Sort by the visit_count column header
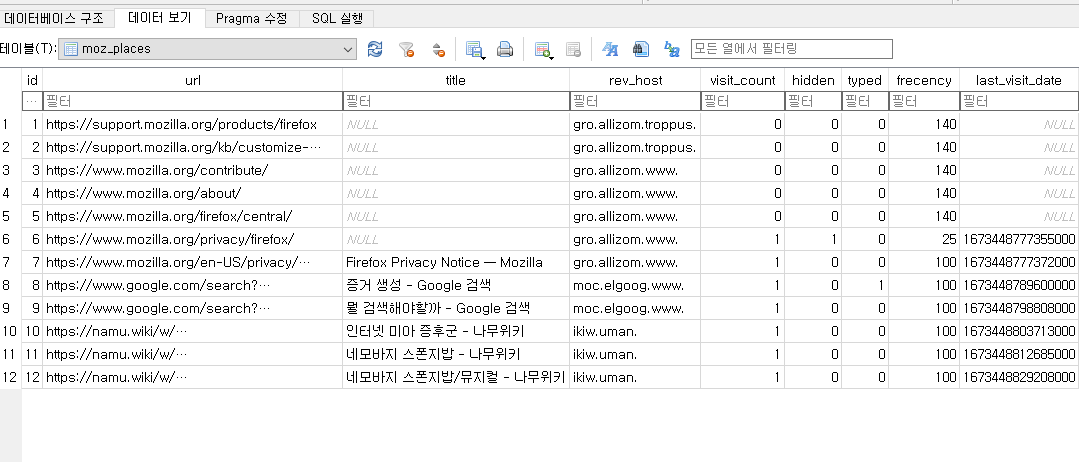Viewport: 1079px width, 462px height. (x=743, y=80)
